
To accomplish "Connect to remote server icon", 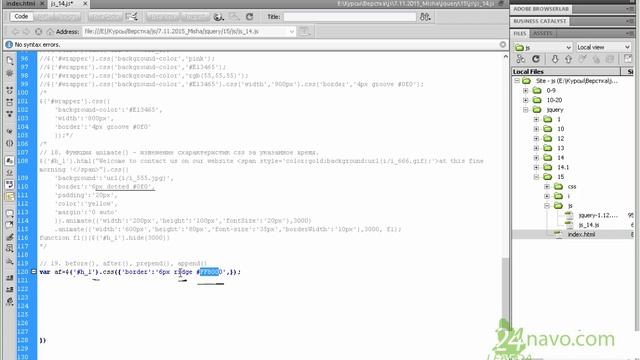I will 520,60.
